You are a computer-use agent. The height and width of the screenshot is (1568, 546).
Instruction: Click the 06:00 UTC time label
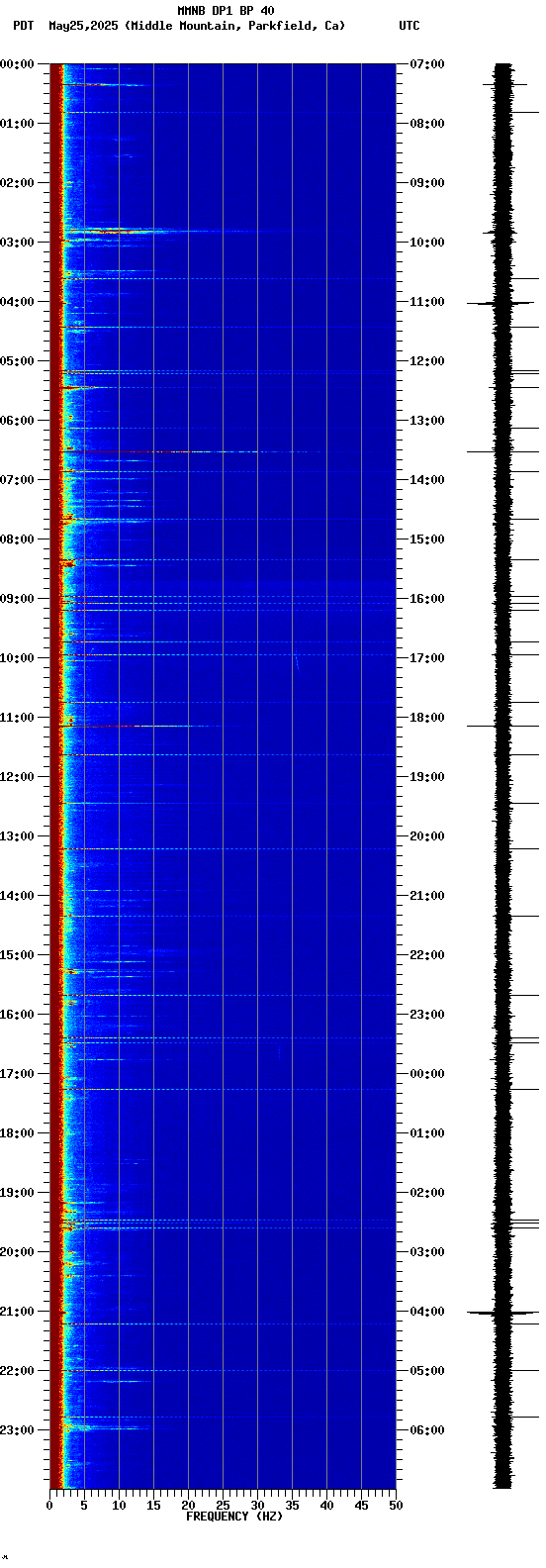click(x=427, y=1430)
